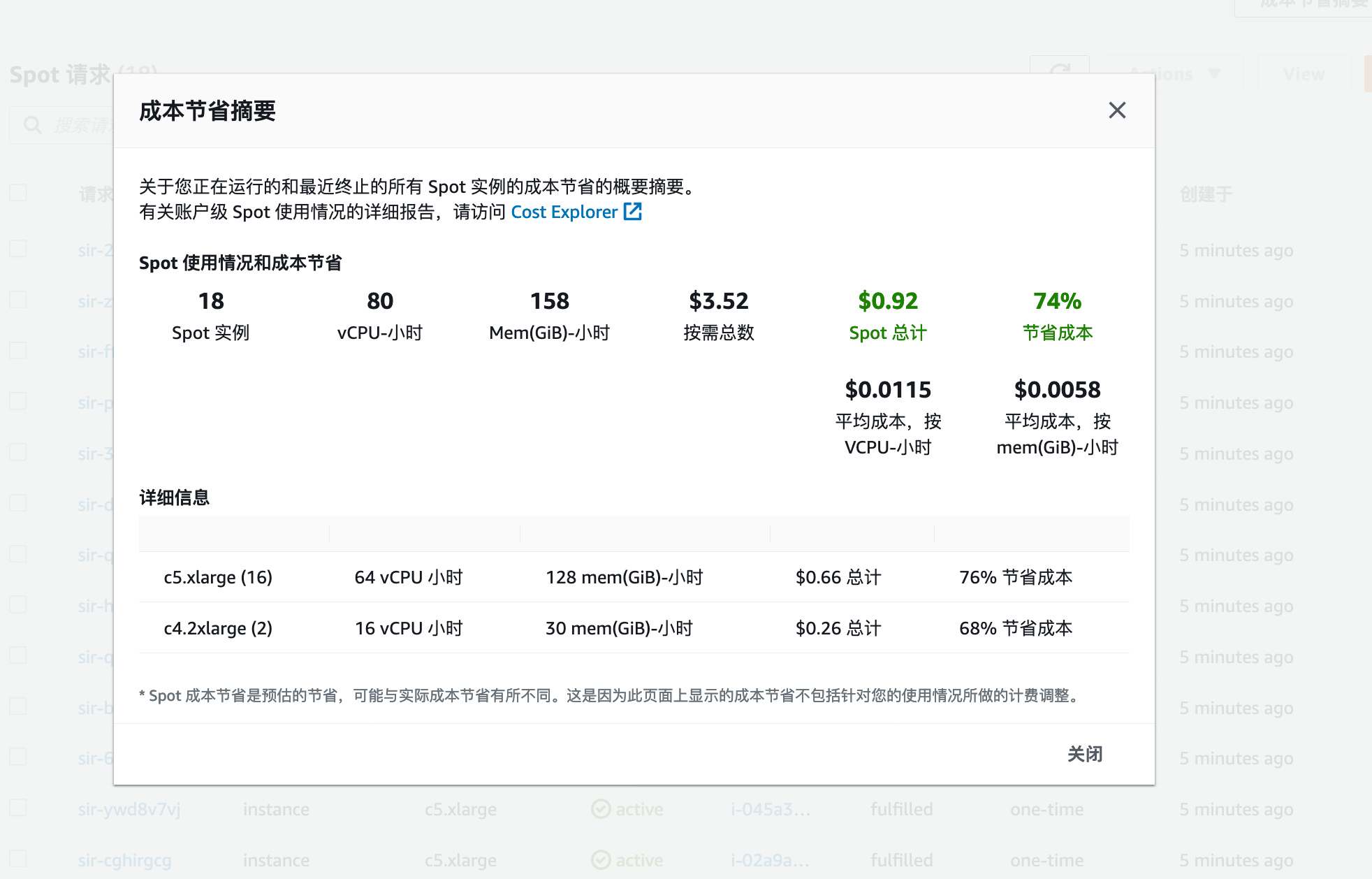1372x879 pixels.
Task: Select the c4.2xlarge (2) details row
Action: pyautogui.click(x=218, y=628)
